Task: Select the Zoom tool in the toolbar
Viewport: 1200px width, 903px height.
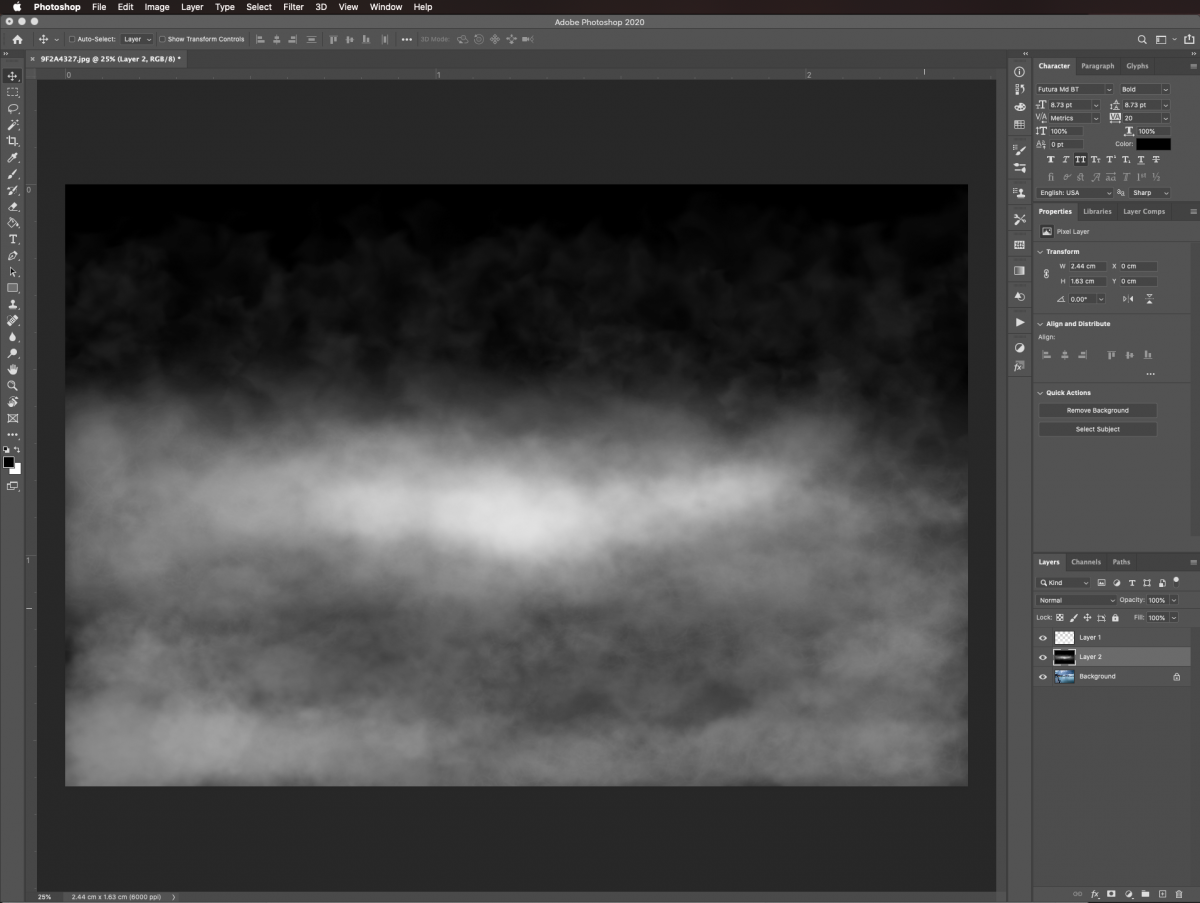Action: click(13, 385)
